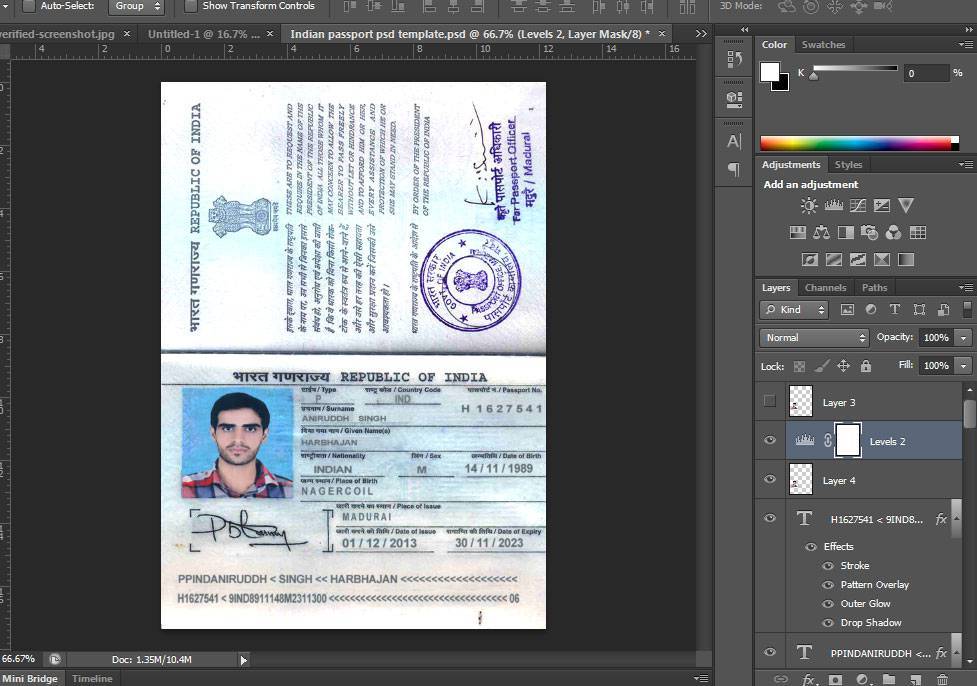Create a new layer icon
The width and height of the screenshot is (977, 686).
tap(915, 680)
